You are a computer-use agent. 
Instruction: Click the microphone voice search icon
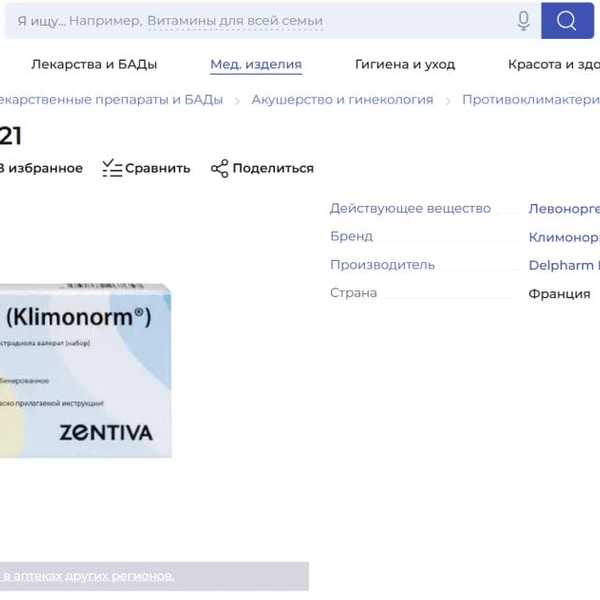coord(523,21)
